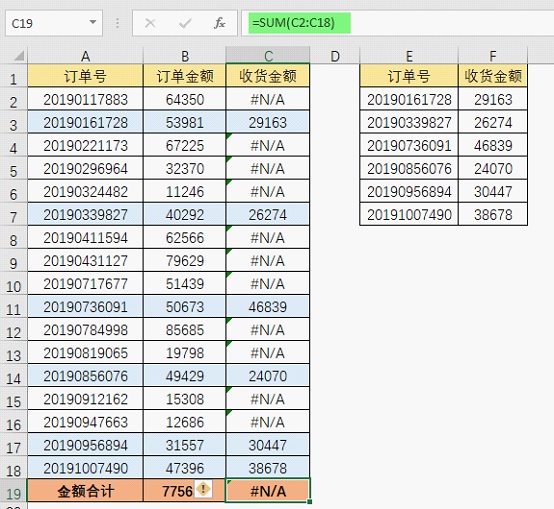Expand the Name Box dropdown arrow
Image resolution: width=554 pixels, height=509 pixels.
[x=93, y=22]
